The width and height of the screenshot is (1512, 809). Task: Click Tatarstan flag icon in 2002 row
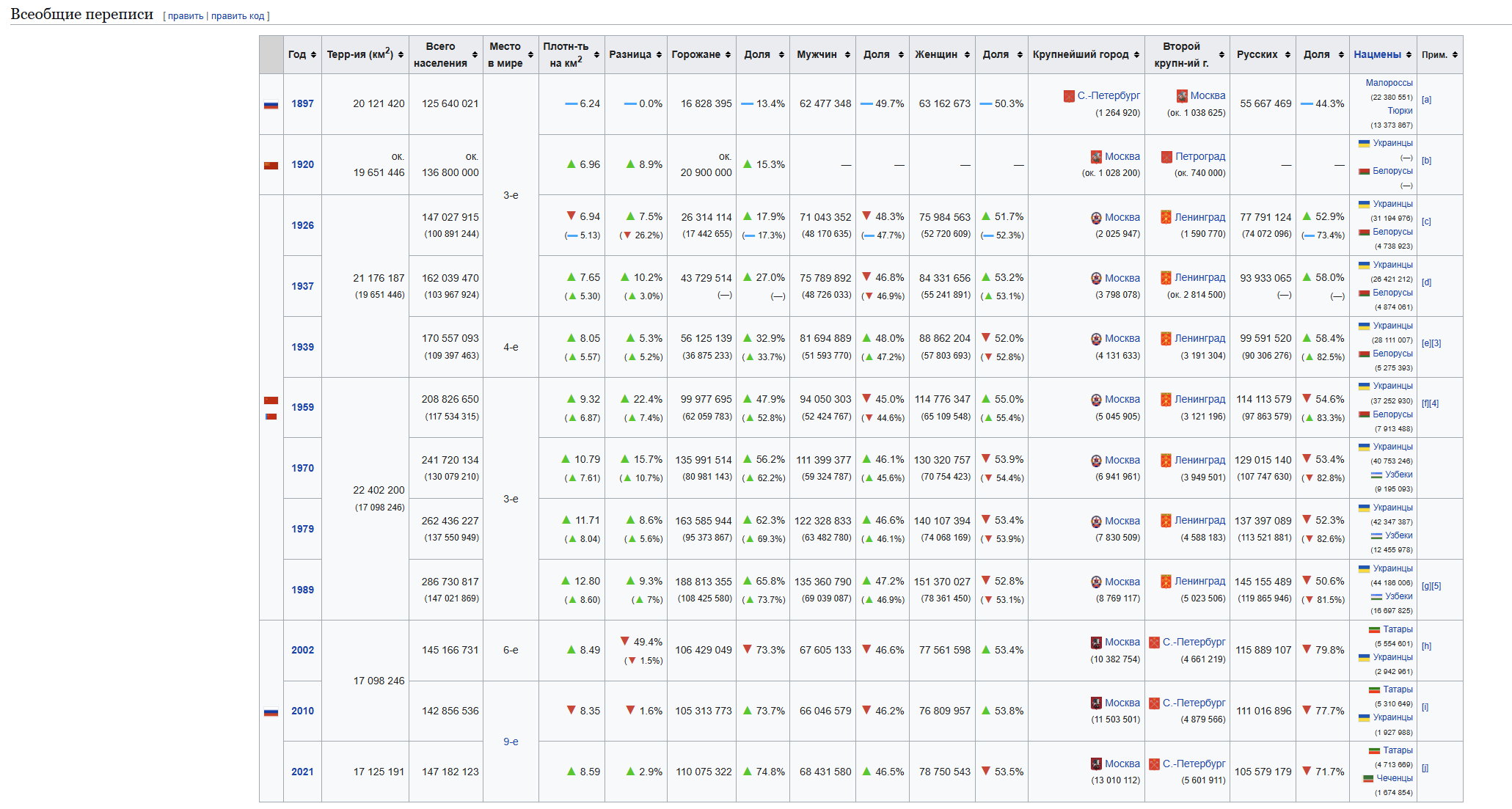coord(1374,630)
